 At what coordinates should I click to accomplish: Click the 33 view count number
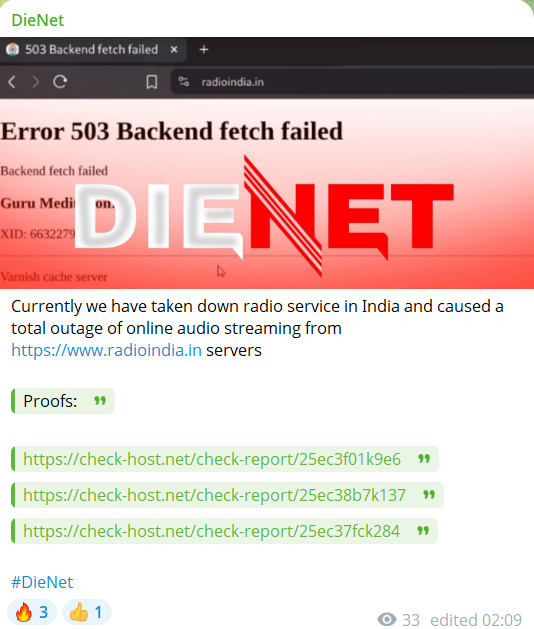click(411, 620)
